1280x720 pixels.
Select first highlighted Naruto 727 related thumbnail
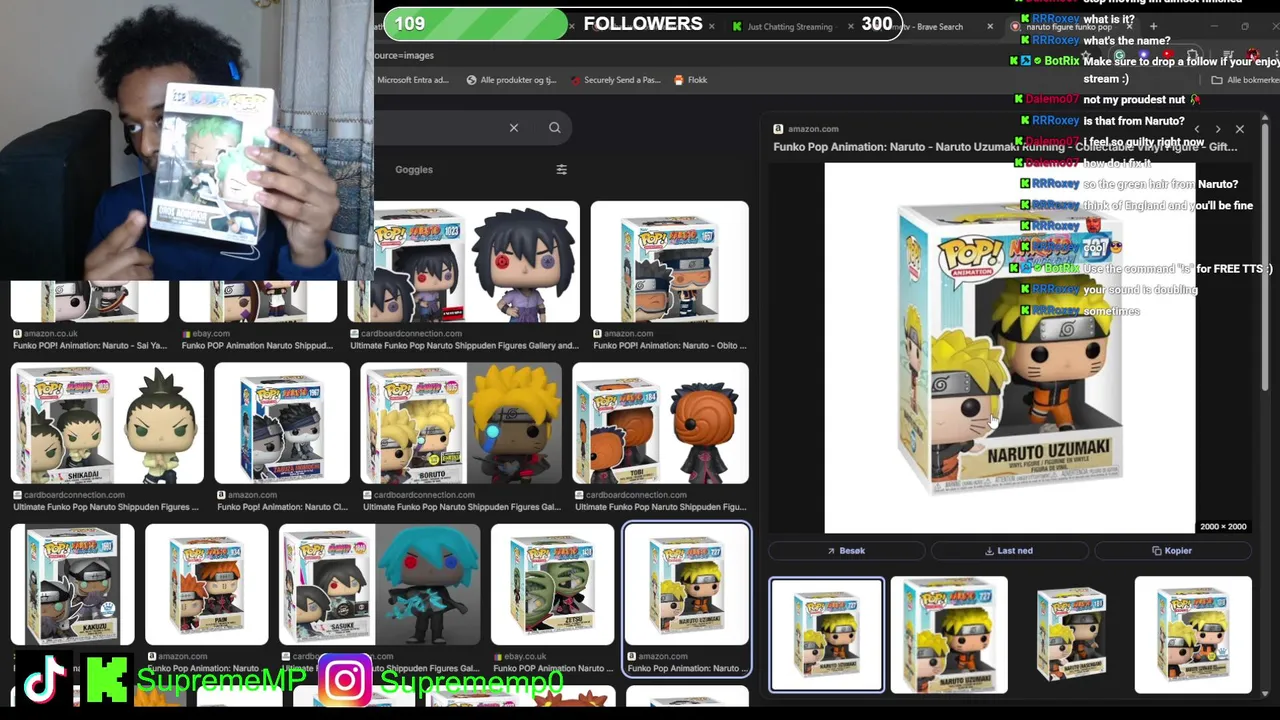tap(826, 635)
